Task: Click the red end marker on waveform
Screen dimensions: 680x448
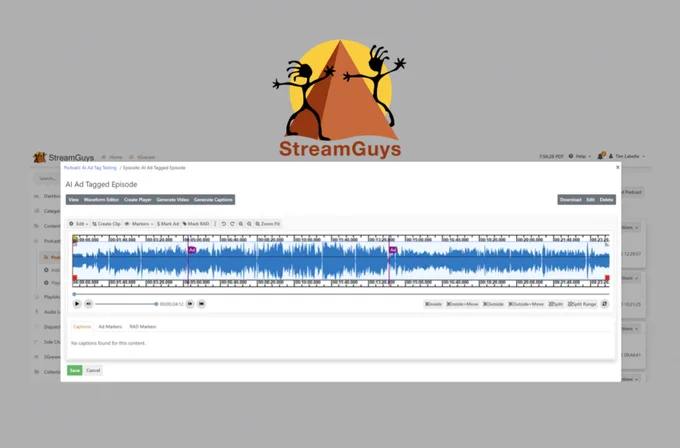Action: pyautogui.click(x=607, y=278)
